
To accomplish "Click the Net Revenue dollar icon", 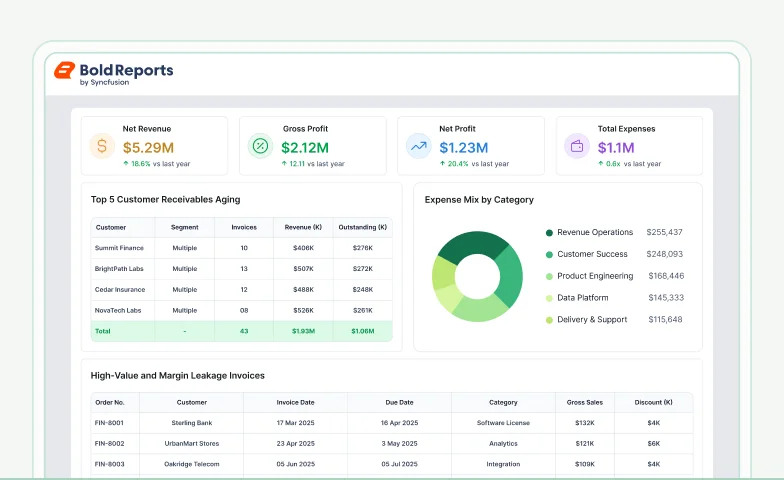I will (102, 146).
